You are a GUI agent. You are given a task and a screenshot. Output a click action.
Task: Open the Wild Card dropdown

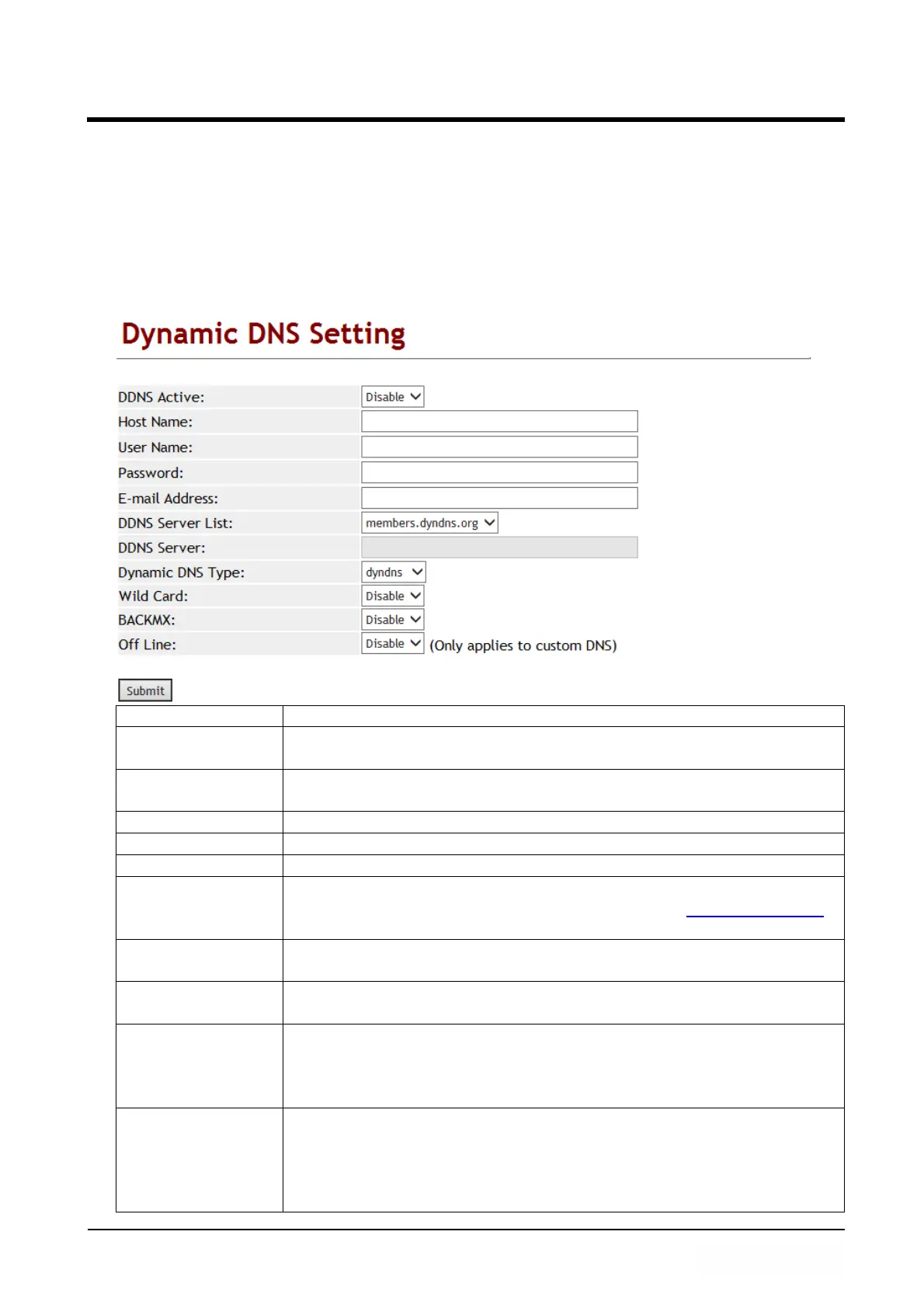click(x=392, y=596)
